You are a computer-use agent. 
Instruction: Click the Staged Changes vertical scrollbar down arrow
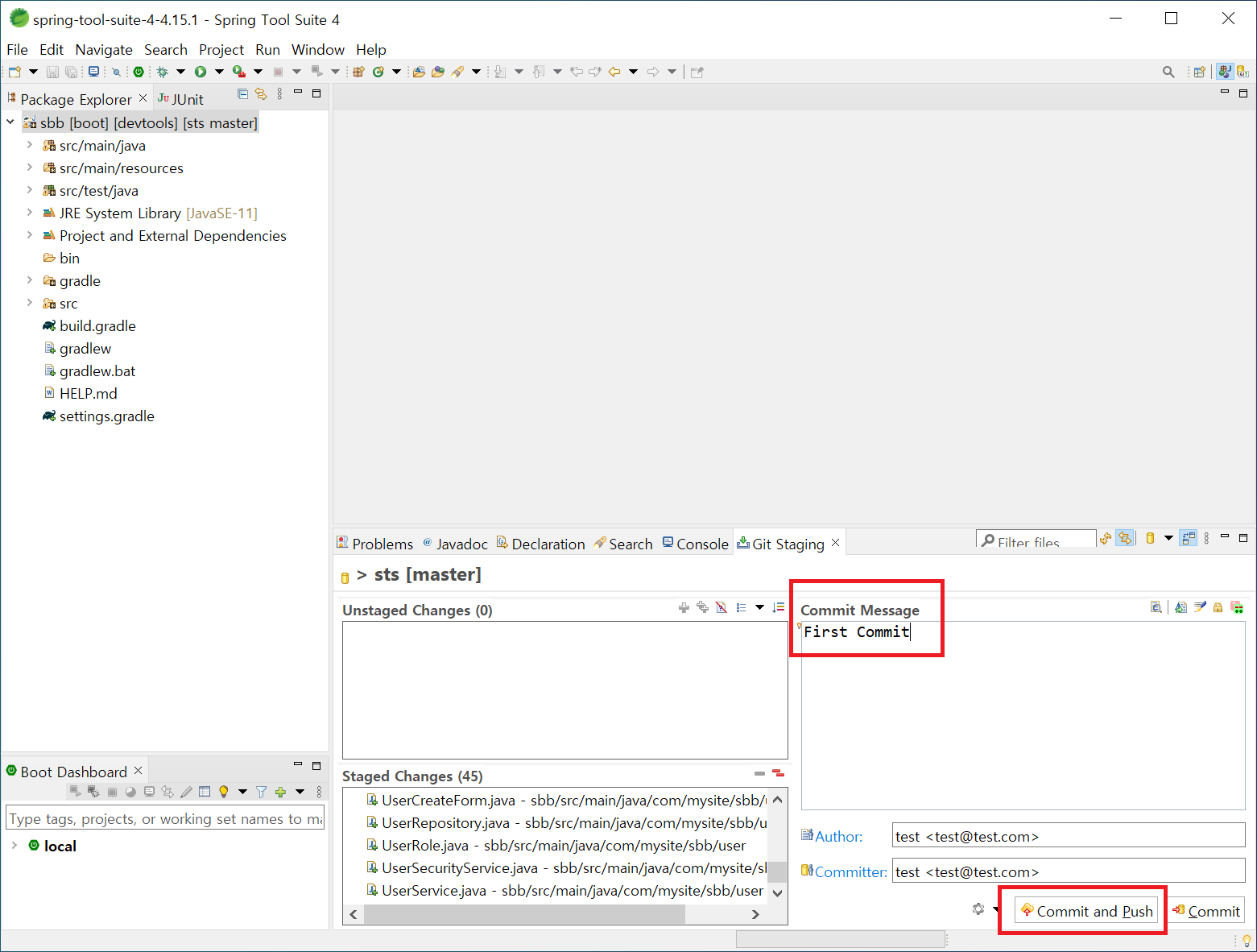[777, 892]
